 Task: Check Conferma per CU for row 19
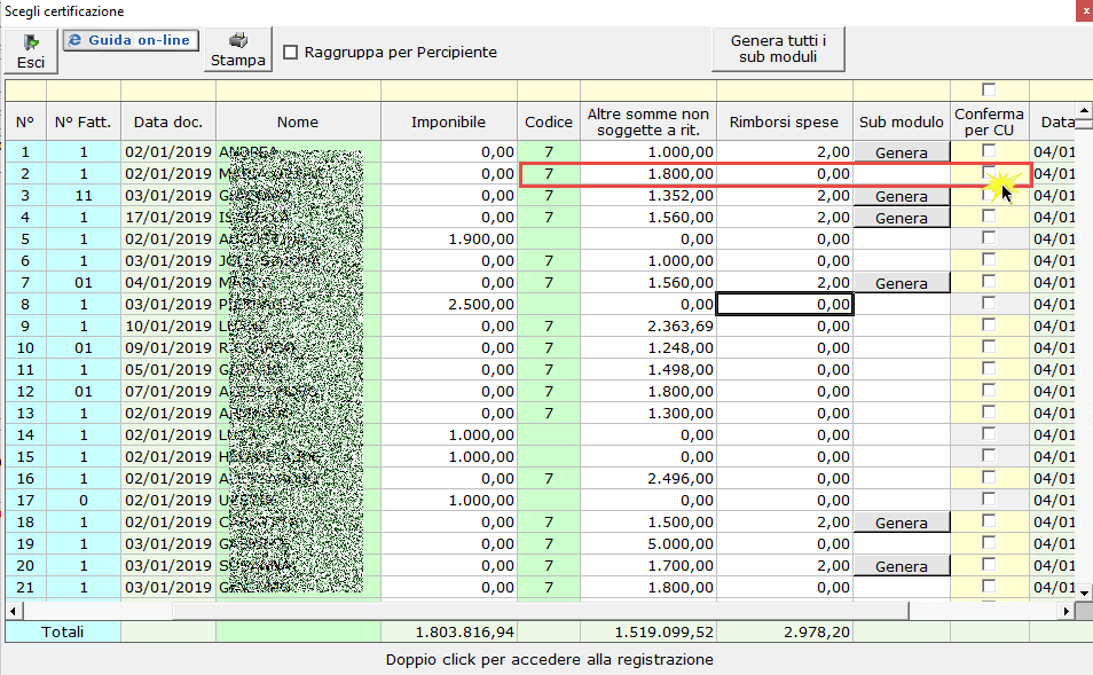click(988, 542)
